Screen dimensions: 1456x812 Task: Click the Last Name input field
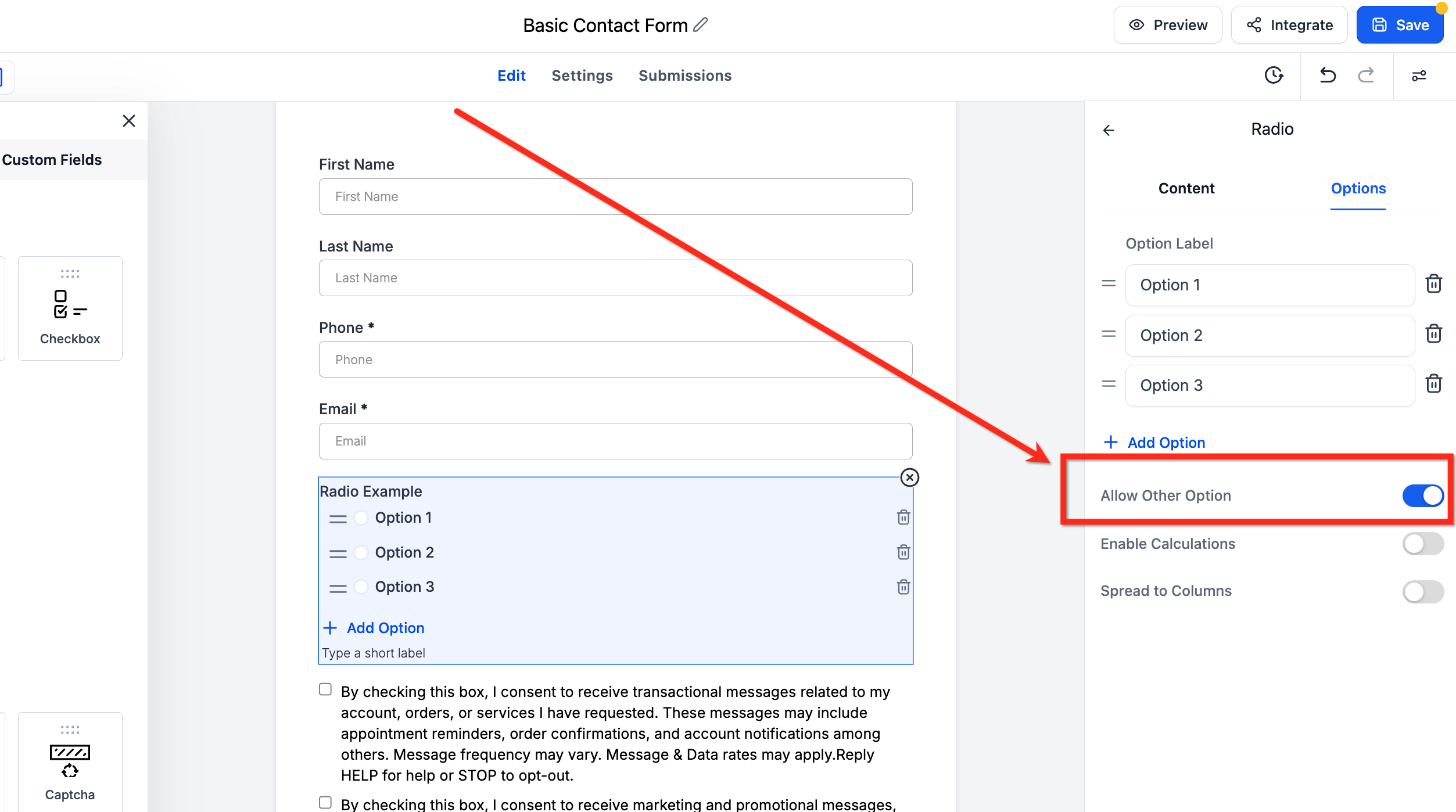coord(615,278)
